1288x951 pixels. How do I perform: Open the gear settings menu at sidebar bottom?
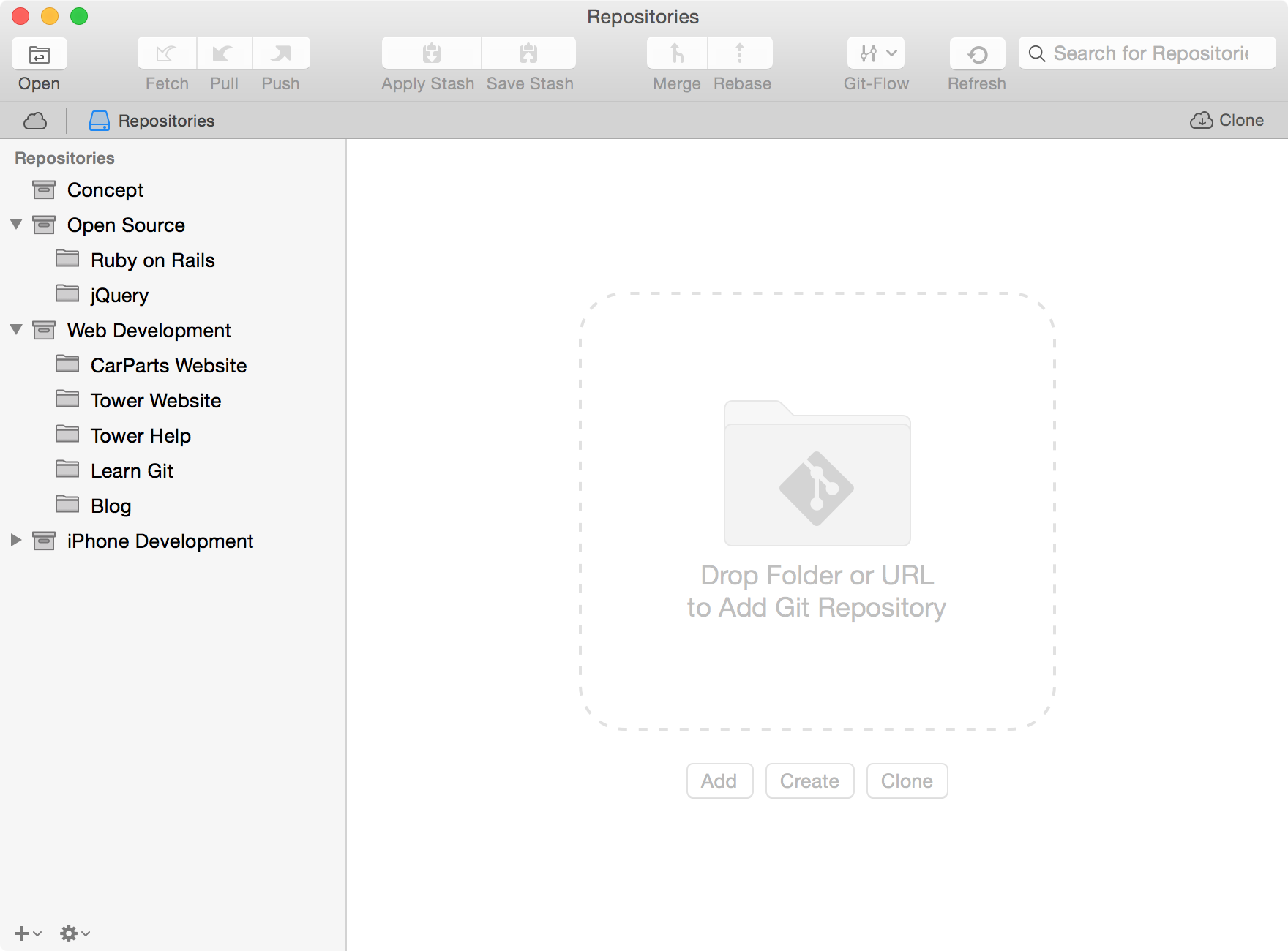point(75,933)
